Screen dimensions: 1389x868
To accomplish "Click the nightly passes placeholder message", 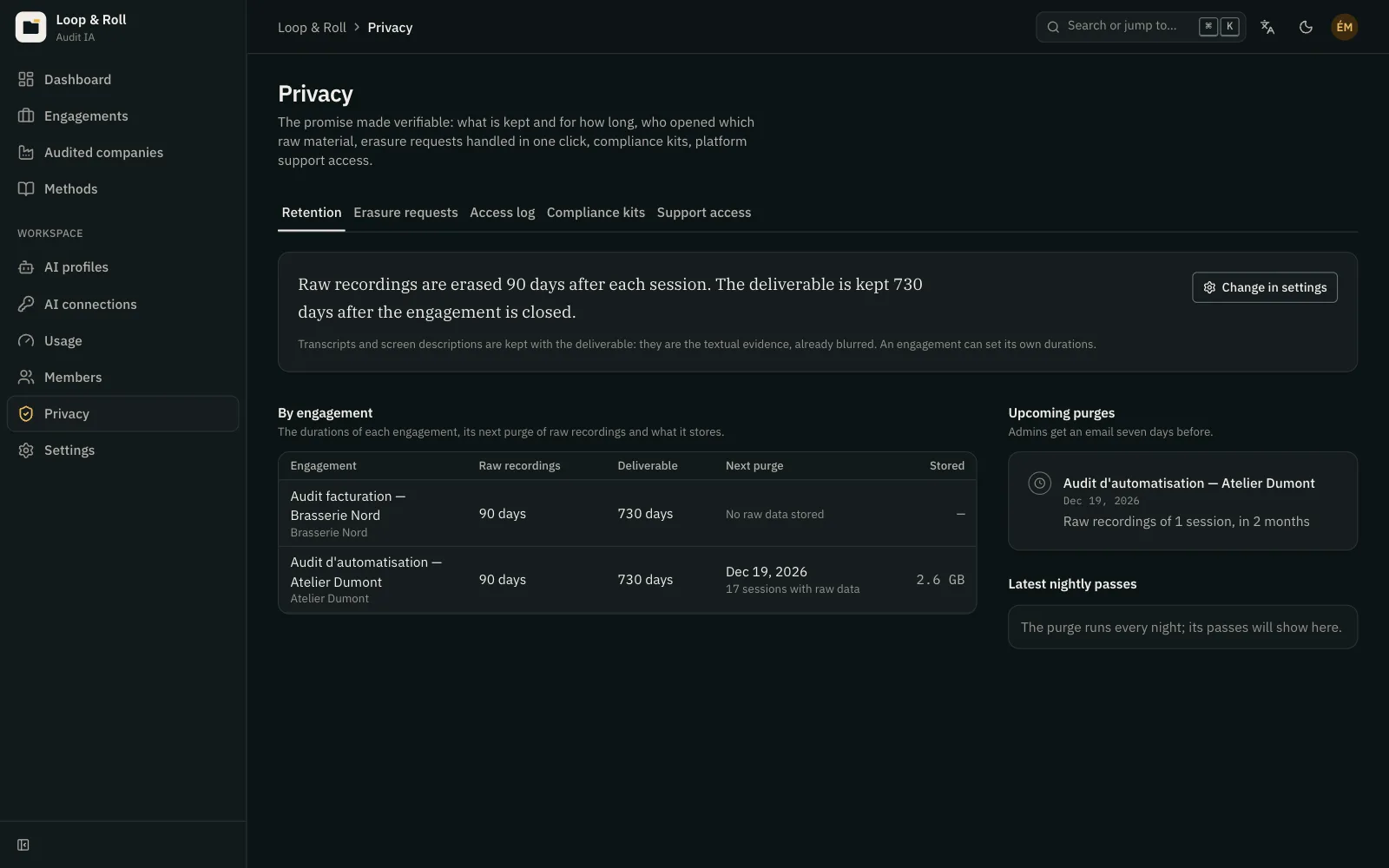I will point(1182,628).
